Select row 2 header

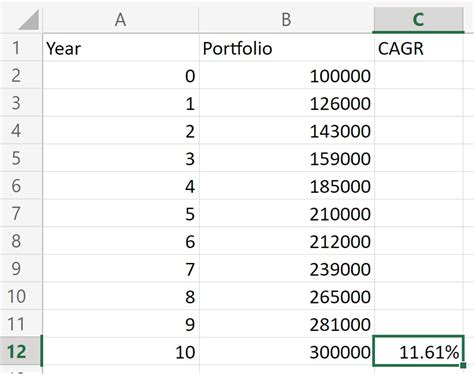pos(21,75)
